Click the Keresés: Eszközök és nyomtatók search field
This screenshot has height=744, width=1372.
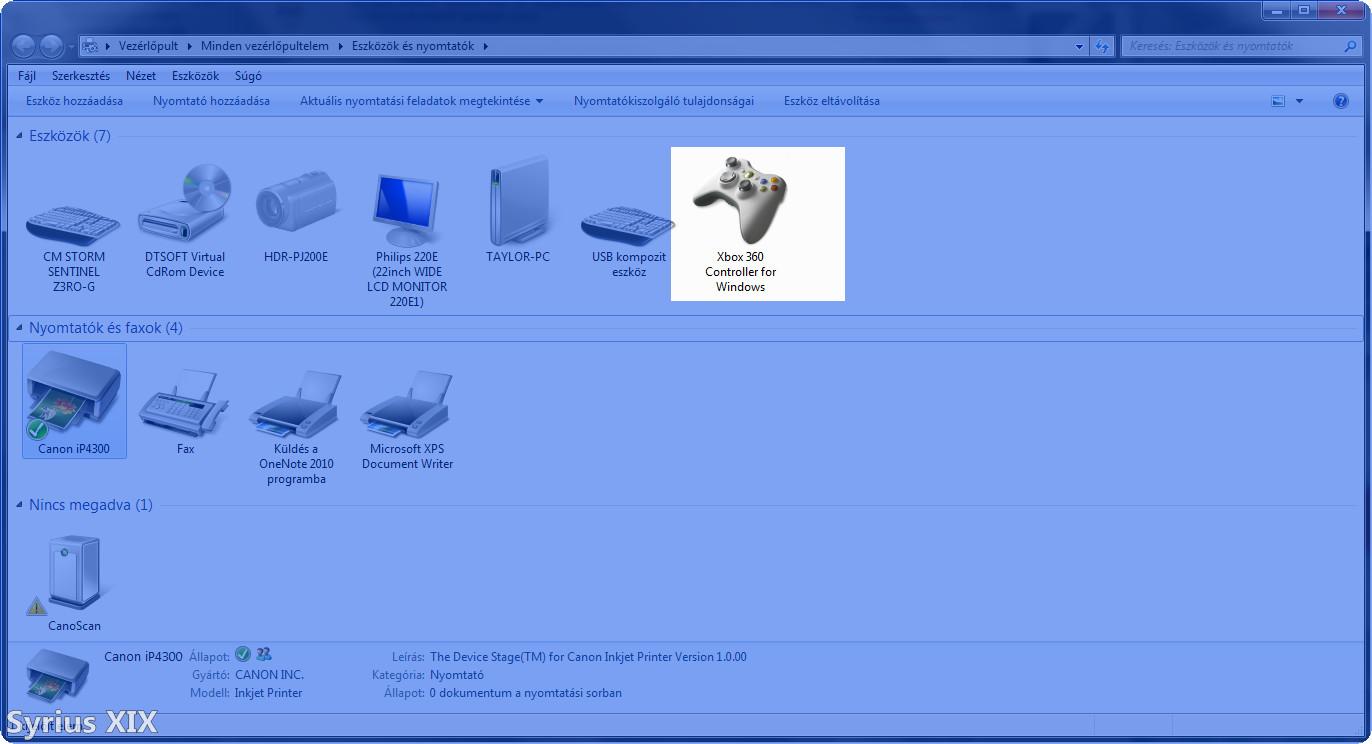click(x=1240, y=46)
